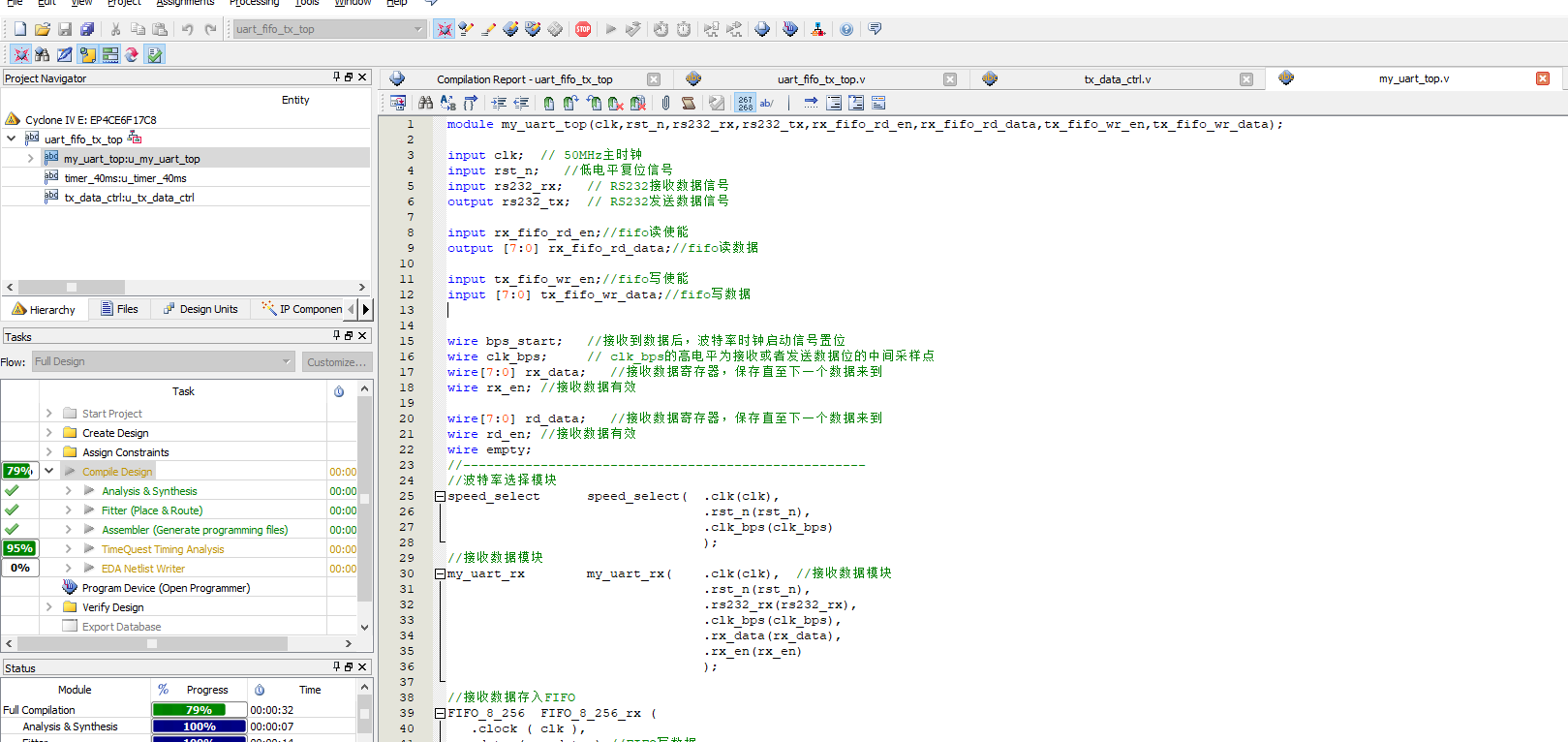Toggle bookmark on current line

click(548, 103)
